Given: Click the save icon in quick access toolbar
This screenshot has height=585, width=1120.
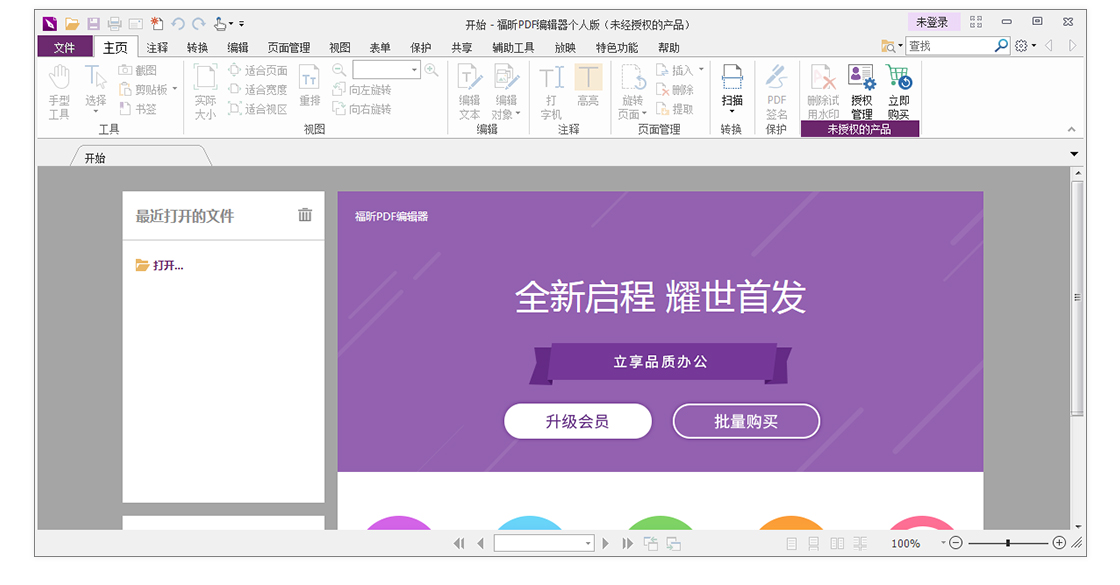Looking at the screenshot, I should tap(93, 24).
